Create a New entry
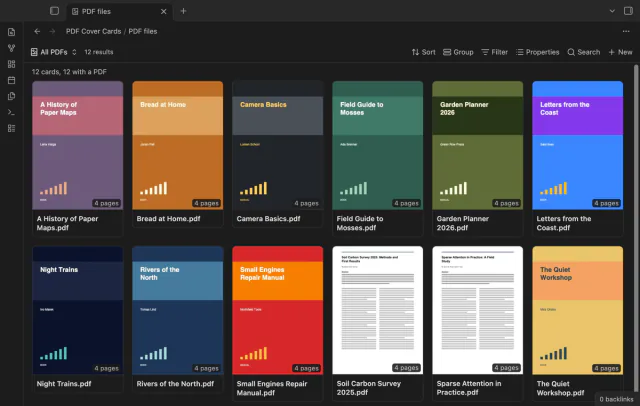640x406 pixels. click(x=620, y=52)
